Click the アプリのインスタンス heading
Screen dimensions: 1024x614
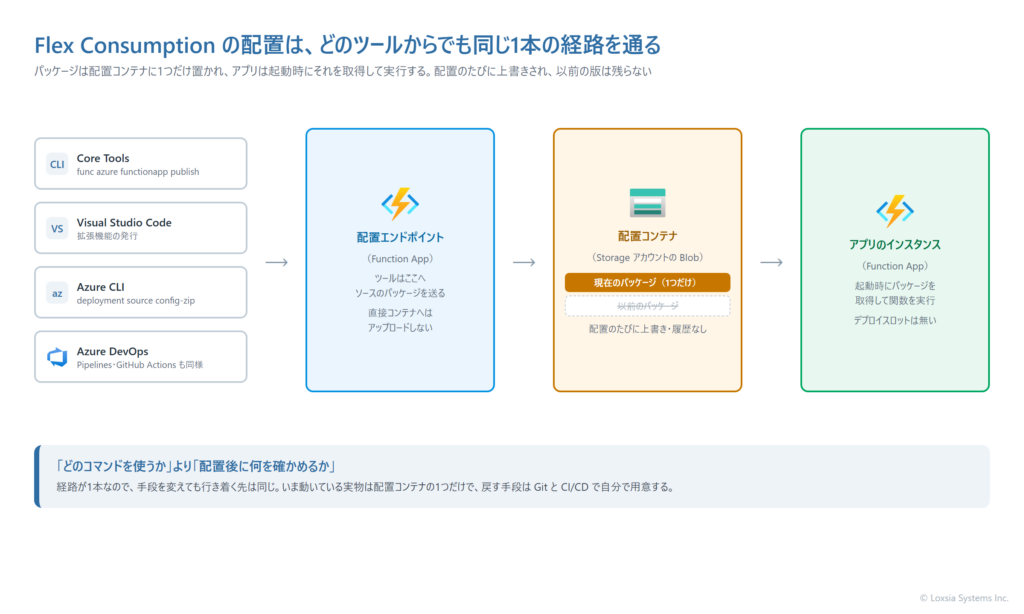(x=895, y=245)
